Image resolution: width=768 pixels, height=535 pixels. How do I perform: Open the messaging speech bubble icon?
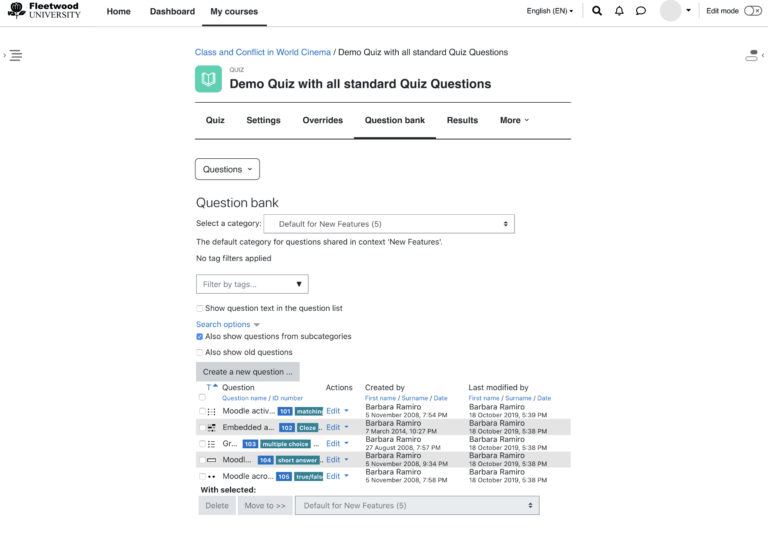point(641,11)
